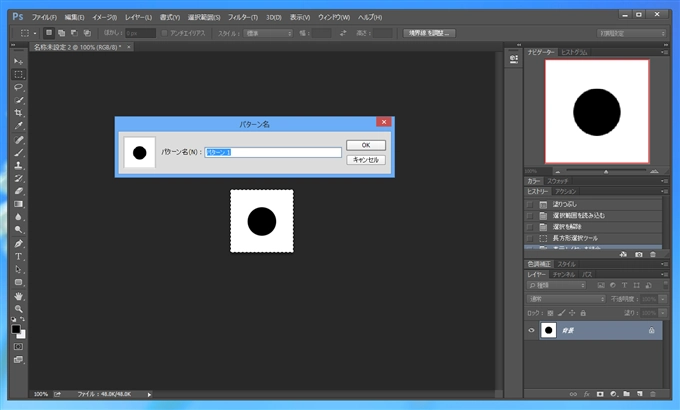Toggle history source box for 選択を解除

(530, 227)
